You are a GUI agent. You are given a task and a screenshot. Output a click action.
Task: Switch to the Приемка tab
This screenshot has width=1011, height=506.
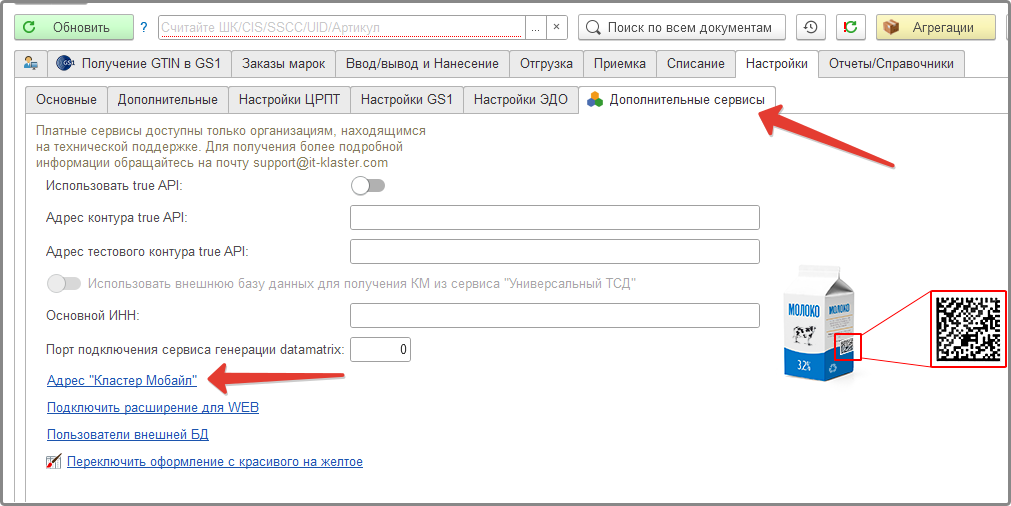(620, 64)
